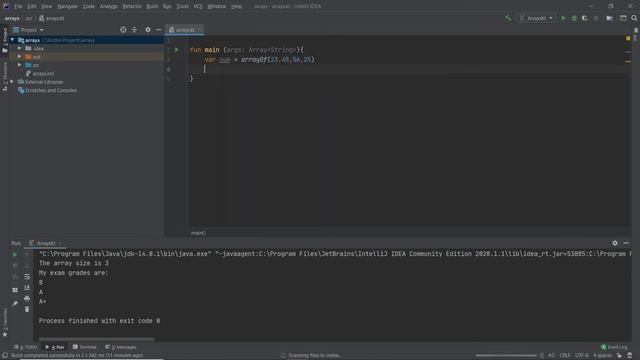Viewport: 640px width, 360px height.
Task: Open the Refactor menu
Action: coord(132,6)
